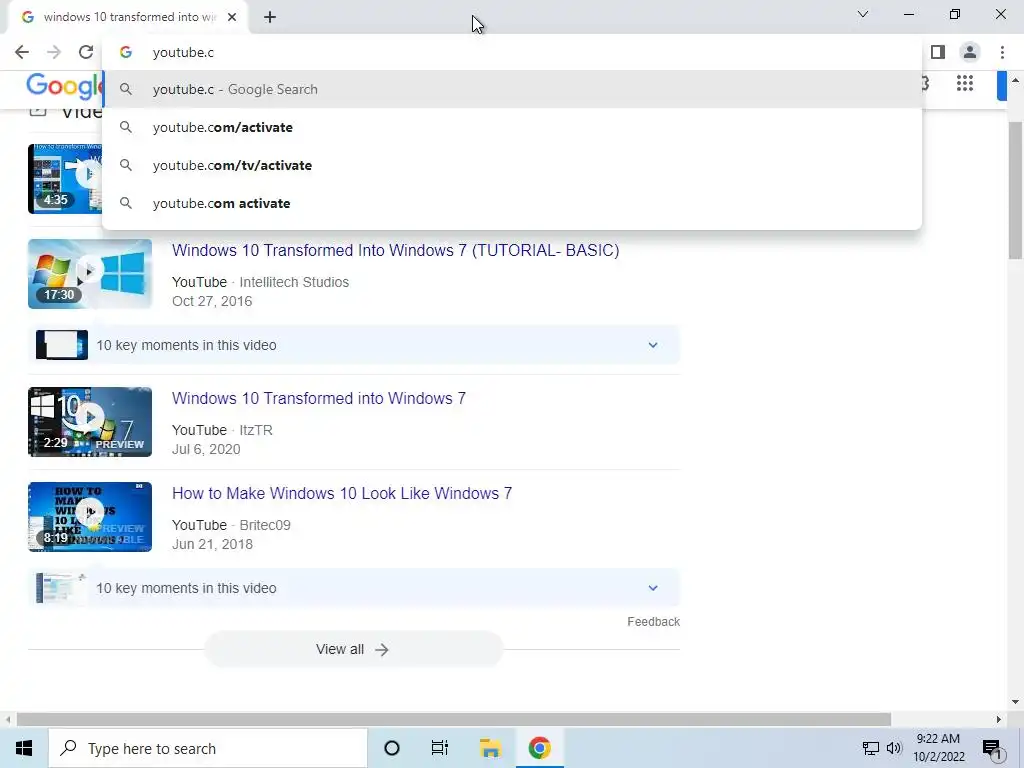Open a new tab with plus button
This screenshot has height=768, width=1024.
click(x=270, y=17)
